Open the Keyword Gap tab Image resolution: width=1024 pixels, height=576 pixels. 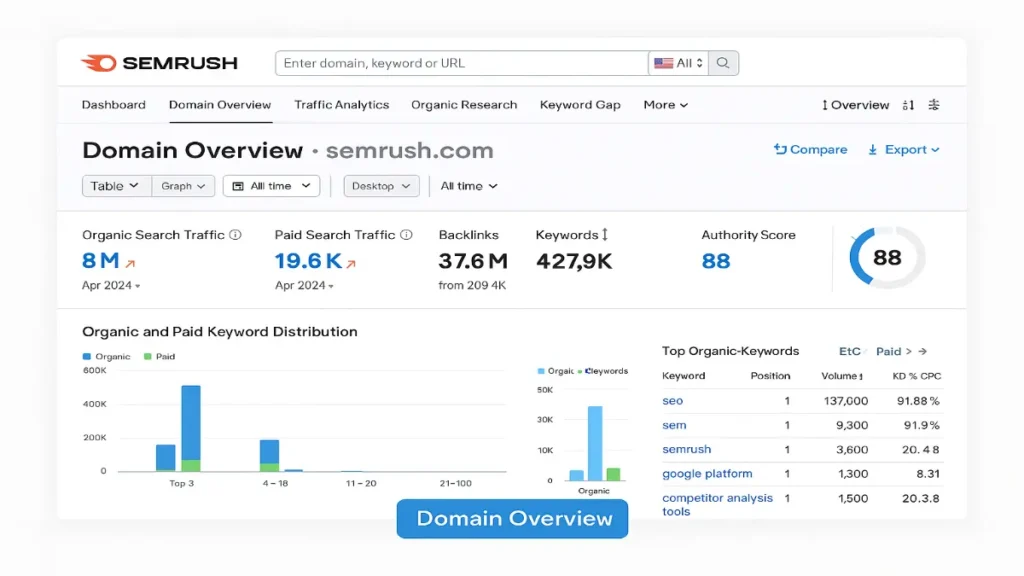(x=580, y=104)
